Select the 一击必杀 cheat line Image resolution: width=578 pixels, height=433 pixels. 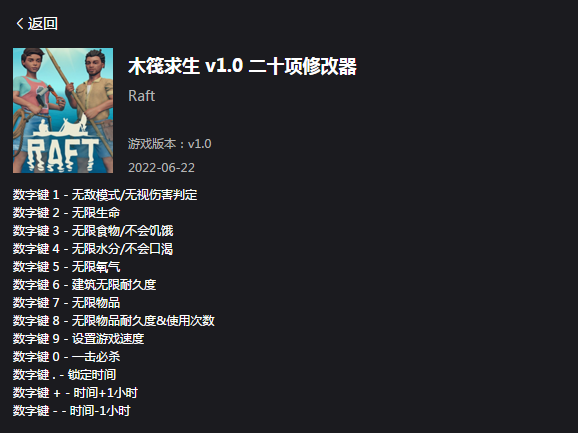66,357
